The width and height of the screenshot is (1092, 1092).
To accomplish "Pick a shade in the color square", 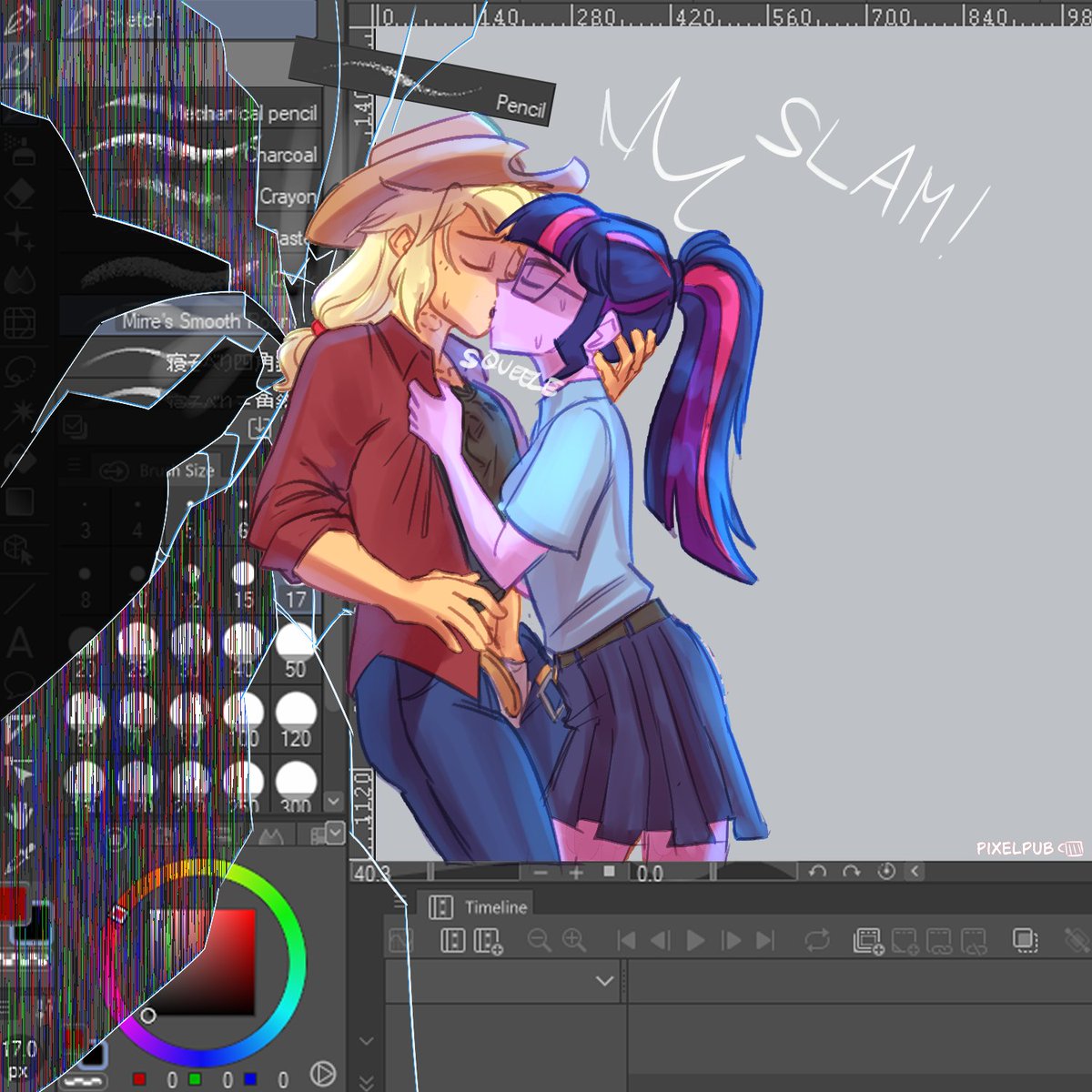I will pos(202,961).
